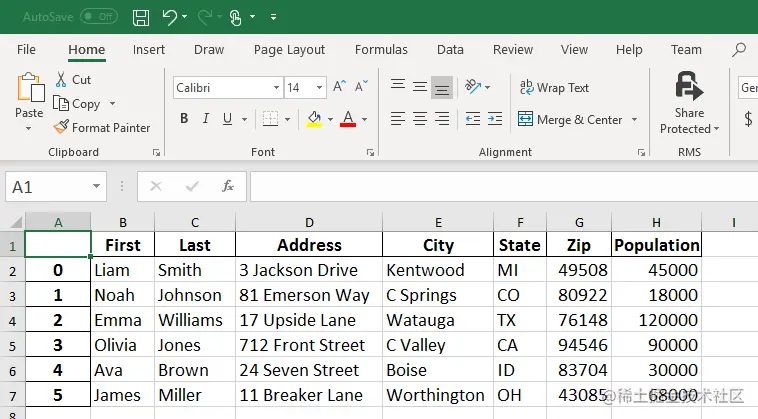
Task: Open the Help tab
Action: point(629,49)
